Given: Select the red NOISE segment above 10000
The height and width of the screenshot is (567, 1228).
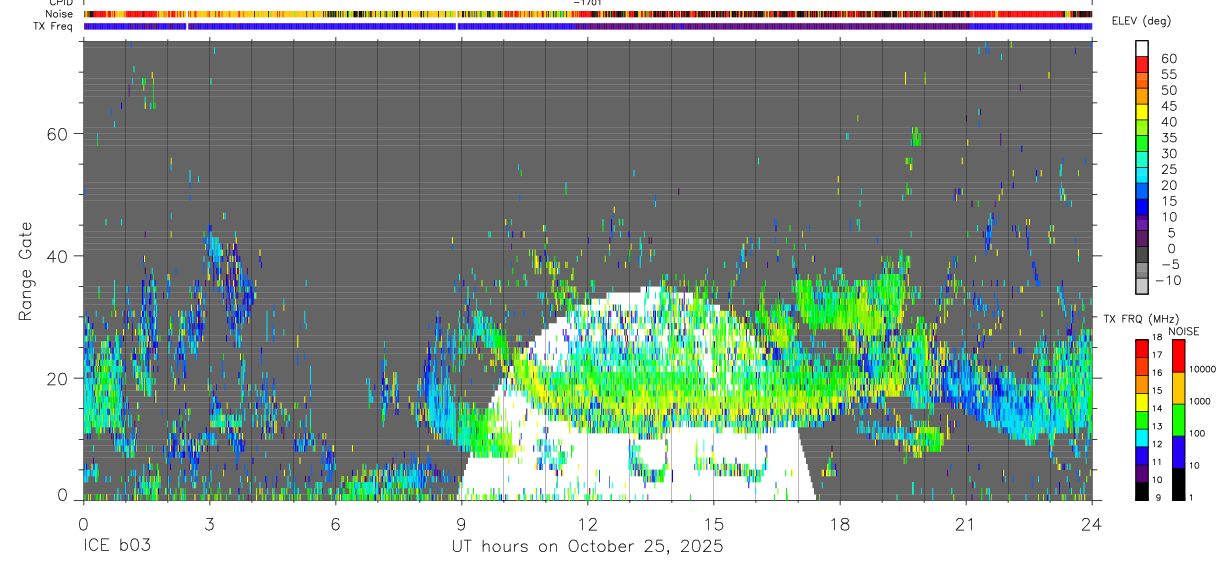Looking at the screenshot, I should pyautogui.click(x=1178, y=356).
